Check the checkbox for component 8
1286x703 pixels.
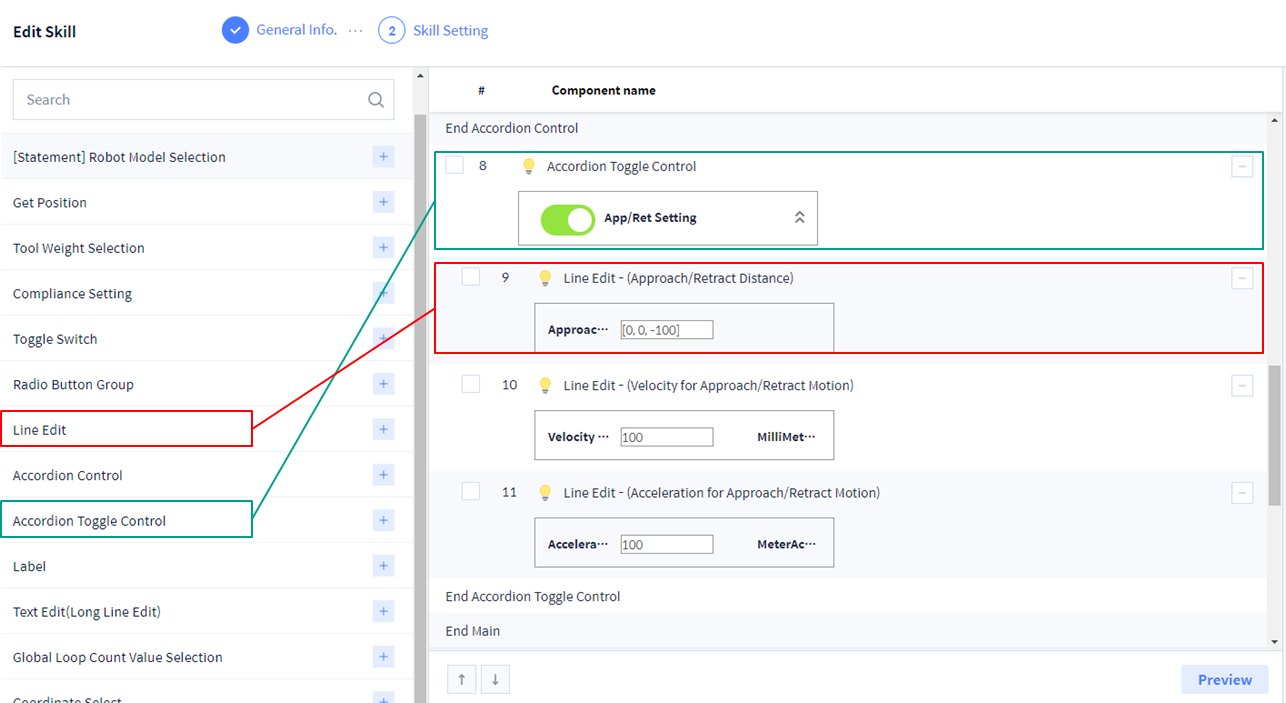tap(455, 165)
